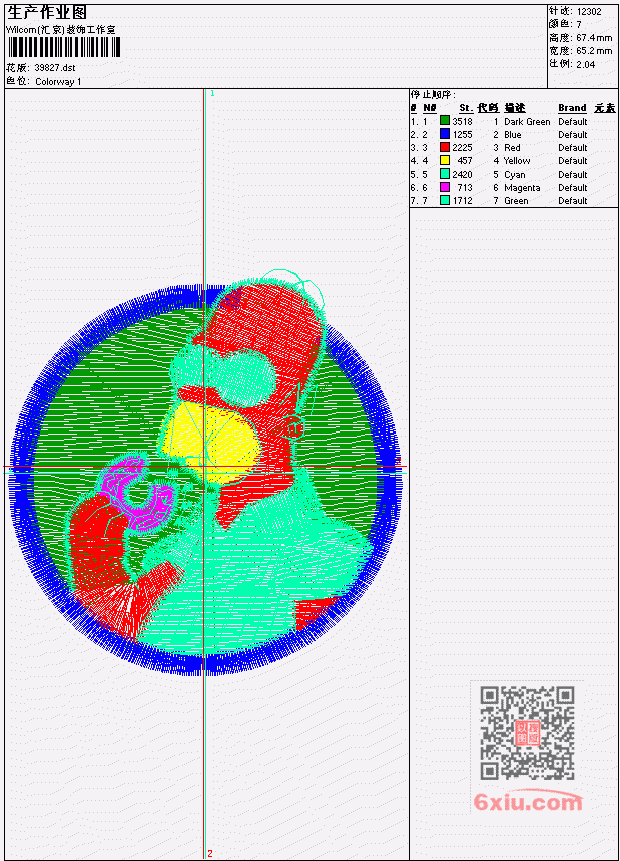The image size is (620, 861).
Task: Click the total stitch value 12302
Action: point(589,12)
